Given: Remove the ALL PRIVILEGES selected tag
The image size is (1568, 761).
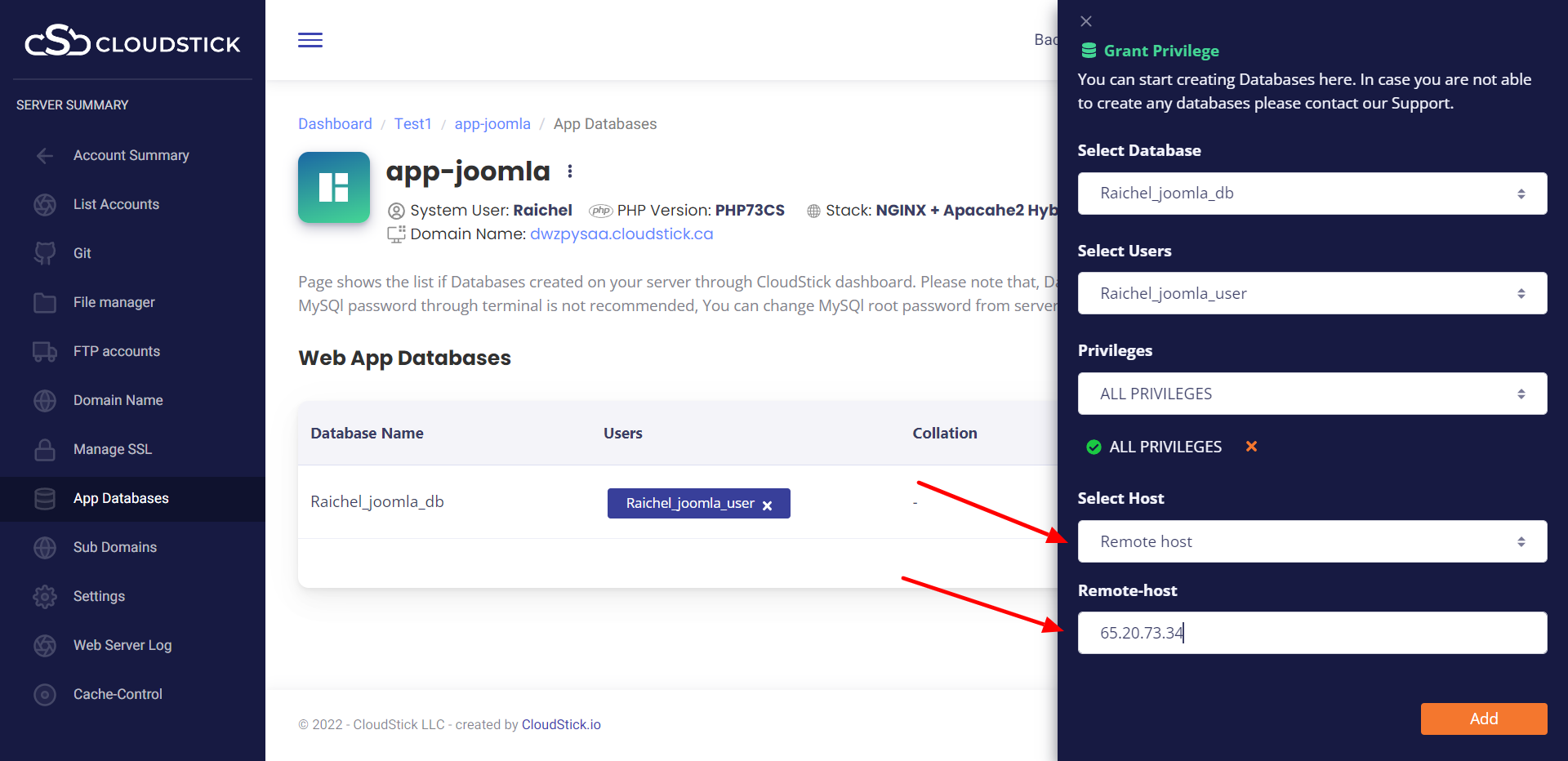Looking at the screenshot, I should pyautogui.click(x=1250, y=447).
